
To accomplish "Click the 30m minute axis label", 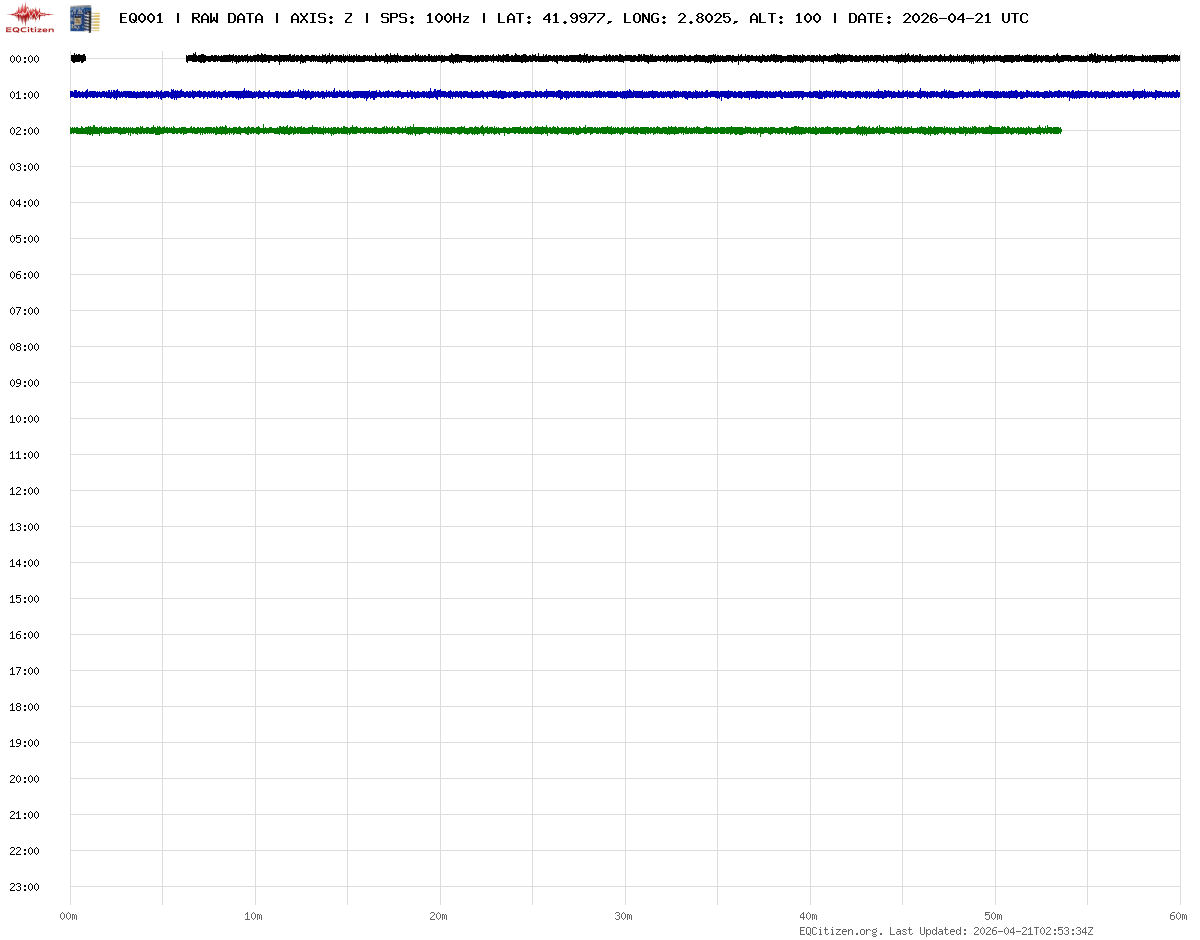I will coord(624,916).
